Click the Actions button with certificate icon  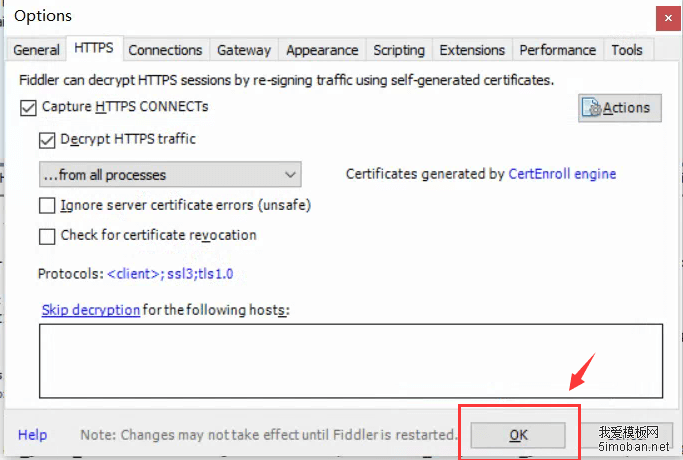(x=619, y=108)
